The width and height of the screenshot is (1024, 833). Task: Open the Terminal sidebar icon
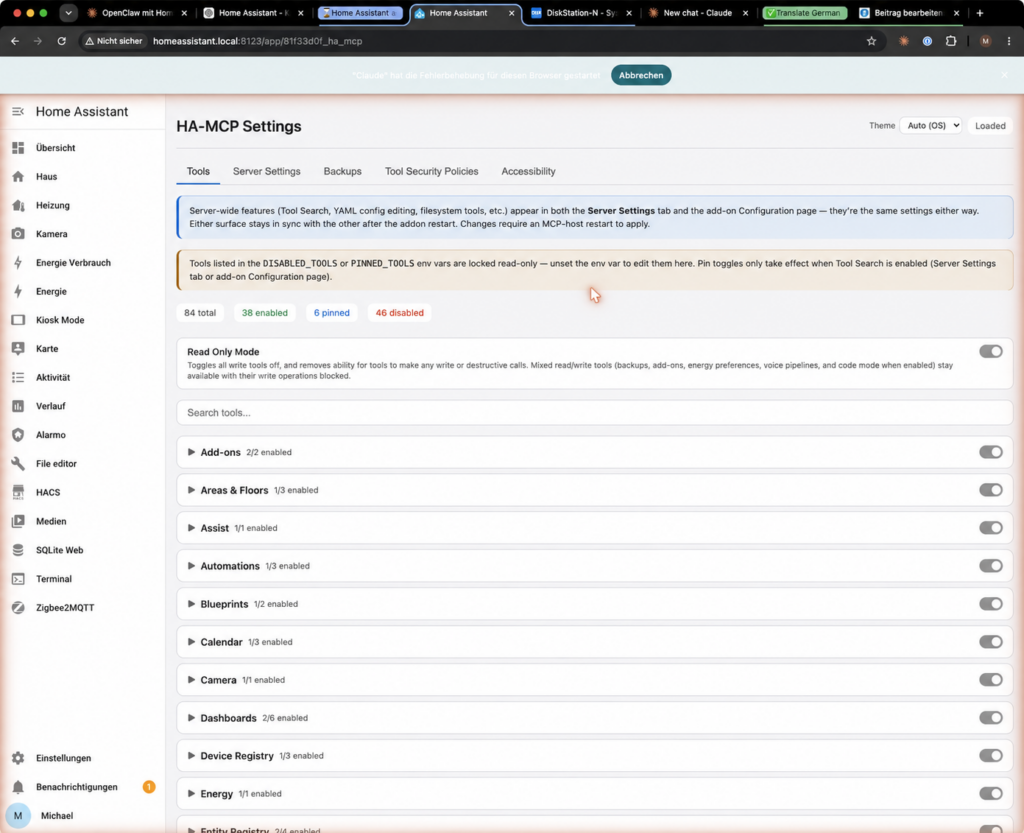coord(18,579)
